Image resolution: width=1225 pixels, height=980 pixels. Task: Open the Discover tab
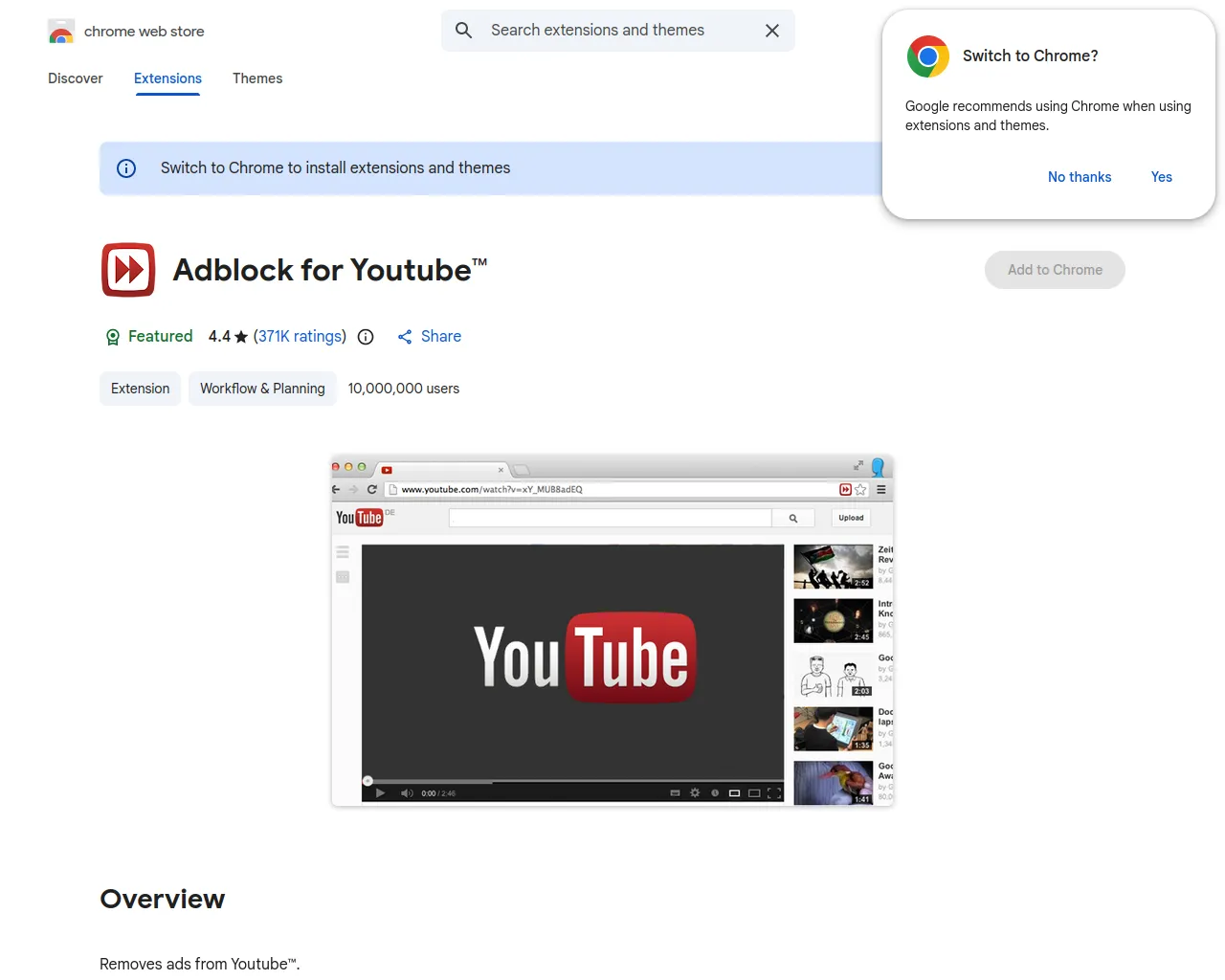[76, 78]
